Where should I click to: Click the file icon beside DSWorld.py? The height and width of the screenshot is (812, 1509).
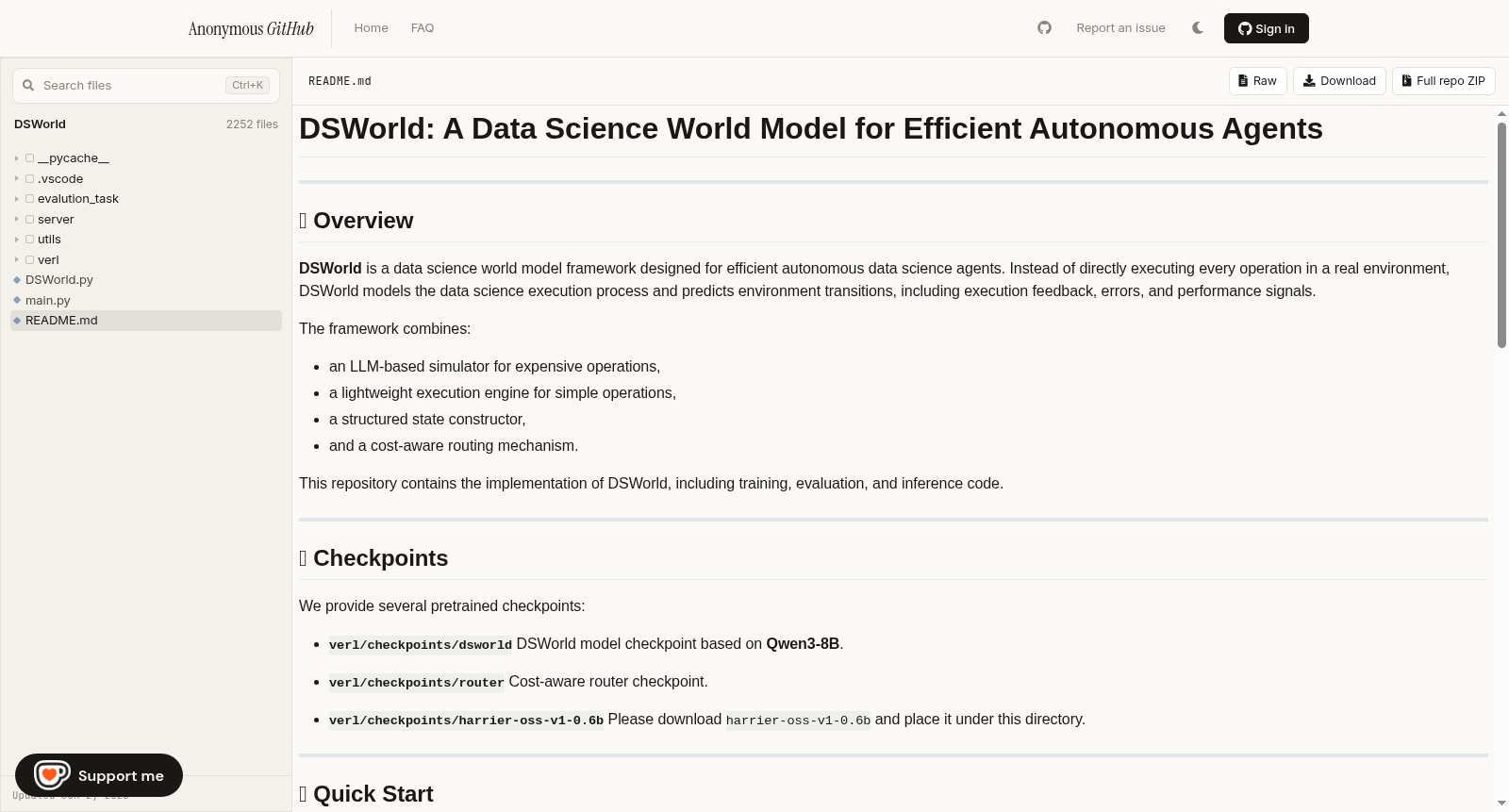click(x=17, y=280)
